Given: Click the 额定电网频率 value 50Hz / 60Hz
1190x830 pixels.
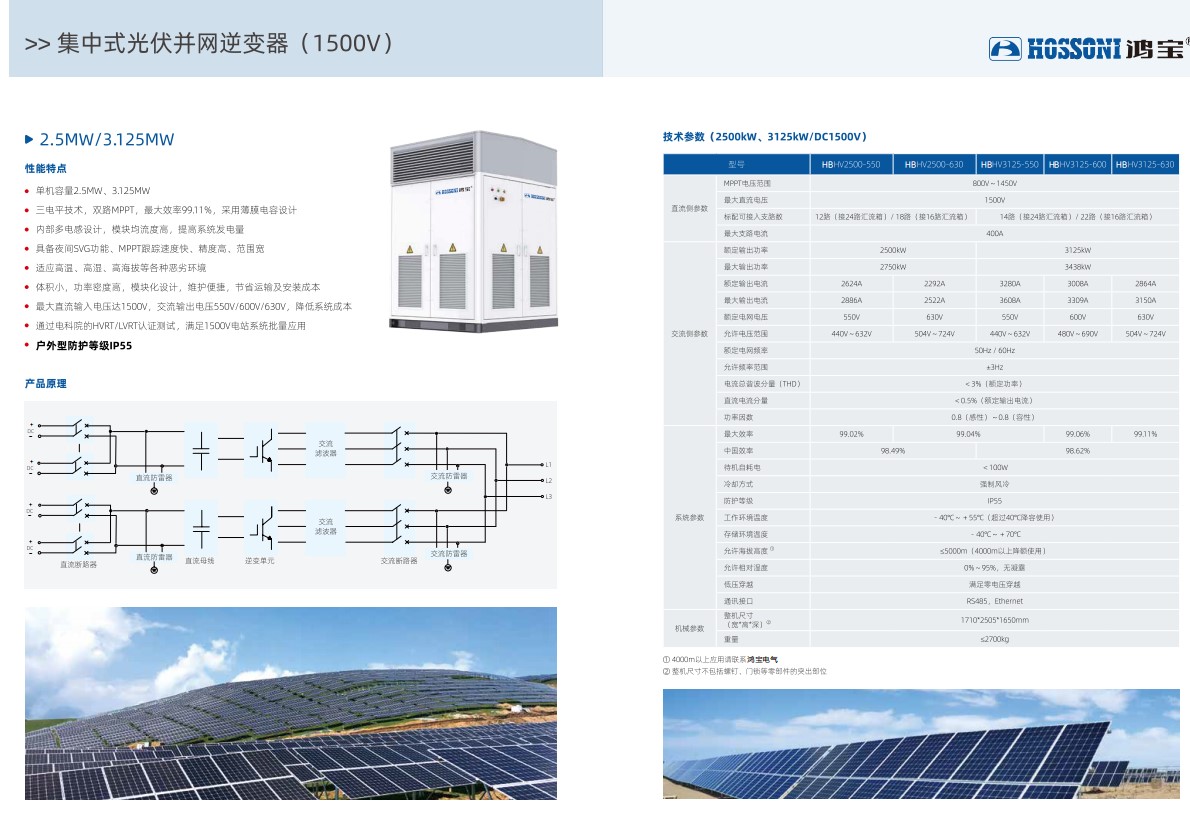Looking at the screenshot, I should 994,351.
